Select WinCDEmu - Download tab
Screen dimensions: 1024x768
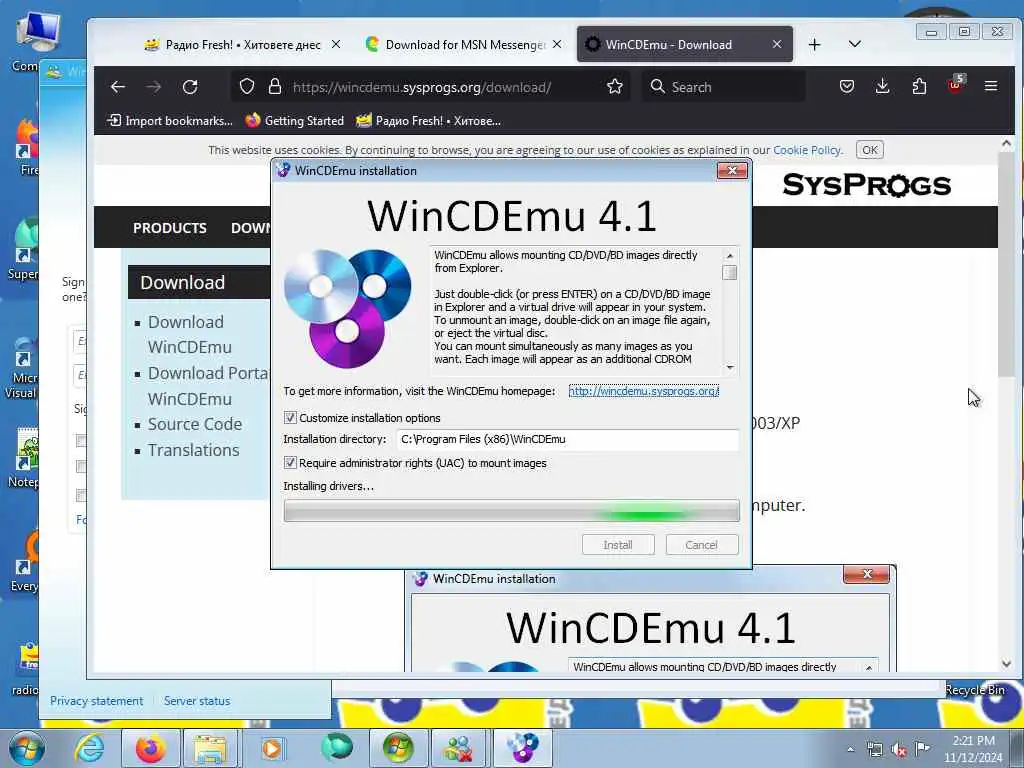pyautogui.click(x=684, y=44)
